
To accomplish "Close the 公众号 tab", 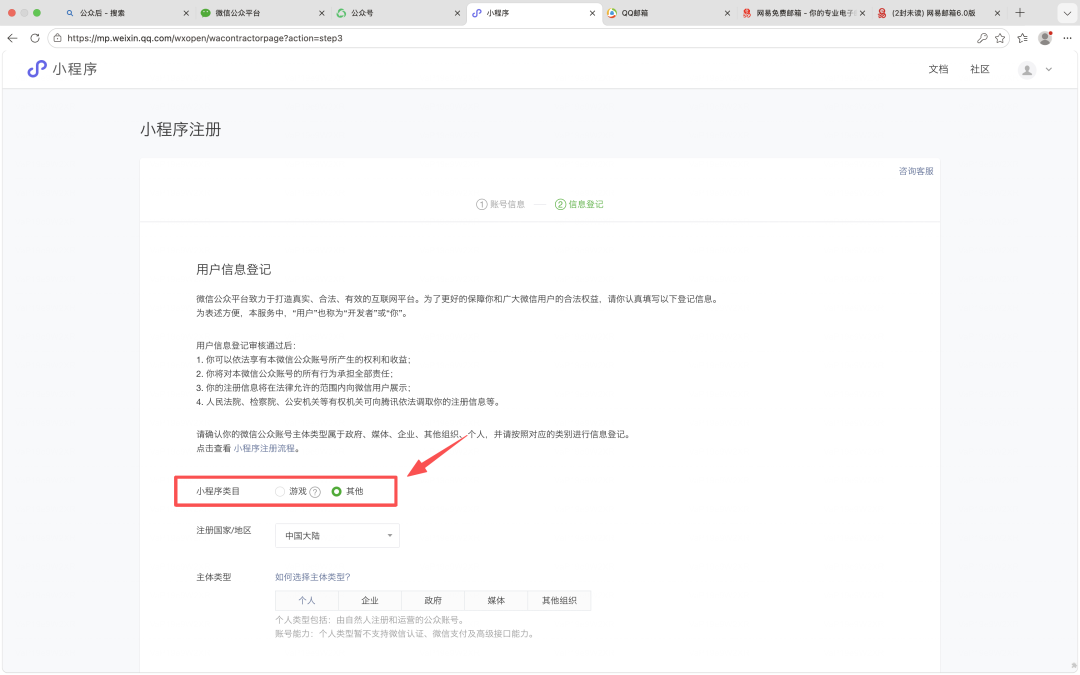I will 457,13.
